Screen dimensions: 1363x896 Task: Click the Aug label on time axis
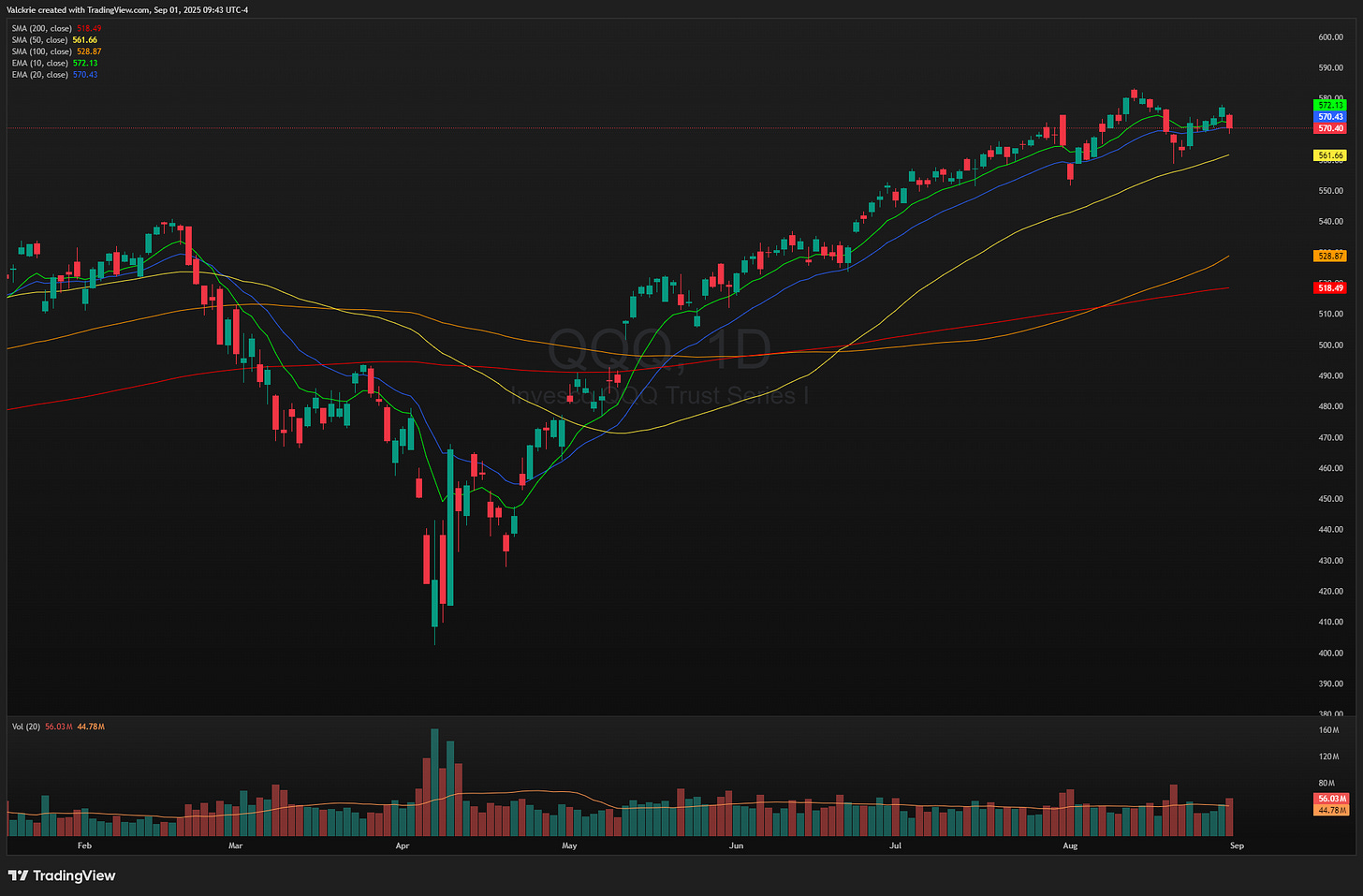[x=1070, y=845]
